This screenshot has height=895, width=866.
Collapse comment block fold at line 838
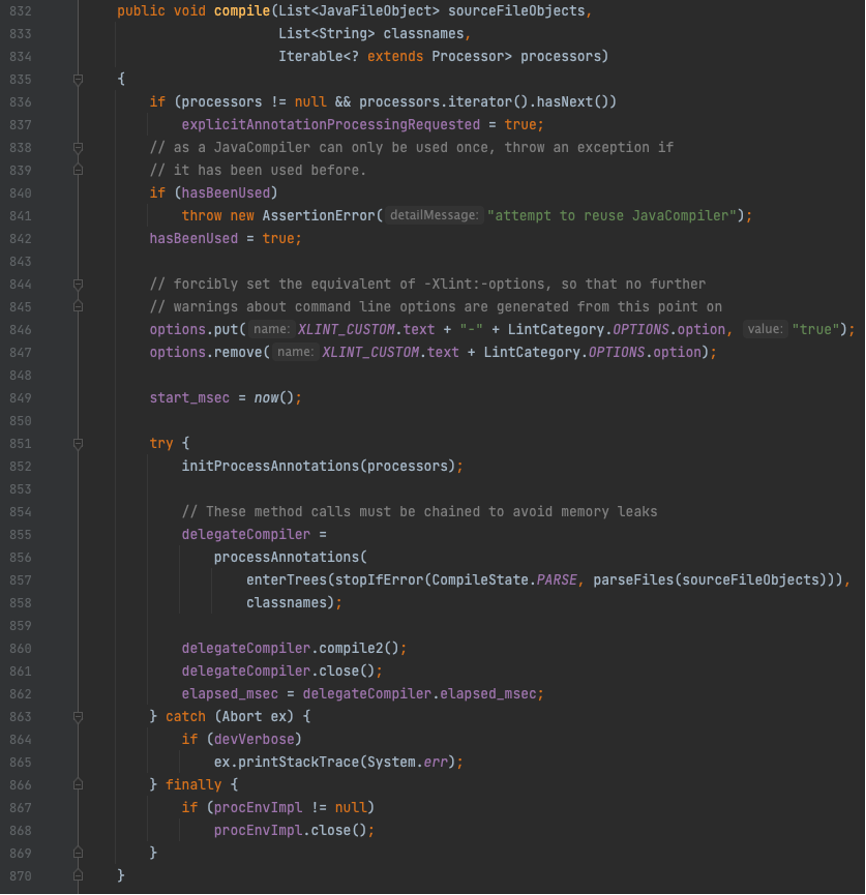78,148
